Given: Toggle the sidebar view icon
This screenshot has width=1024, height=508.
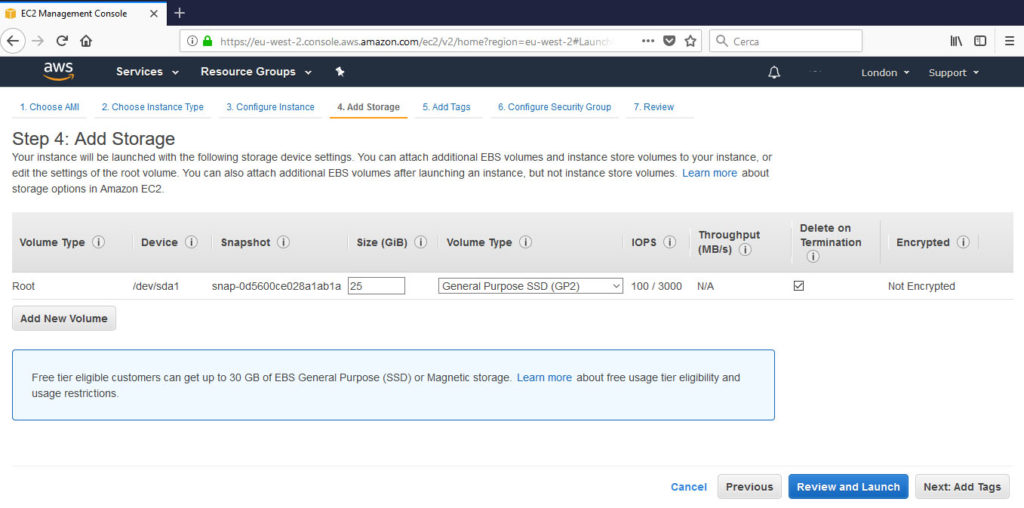Looking at the screenshot, I should pos(980,40).
